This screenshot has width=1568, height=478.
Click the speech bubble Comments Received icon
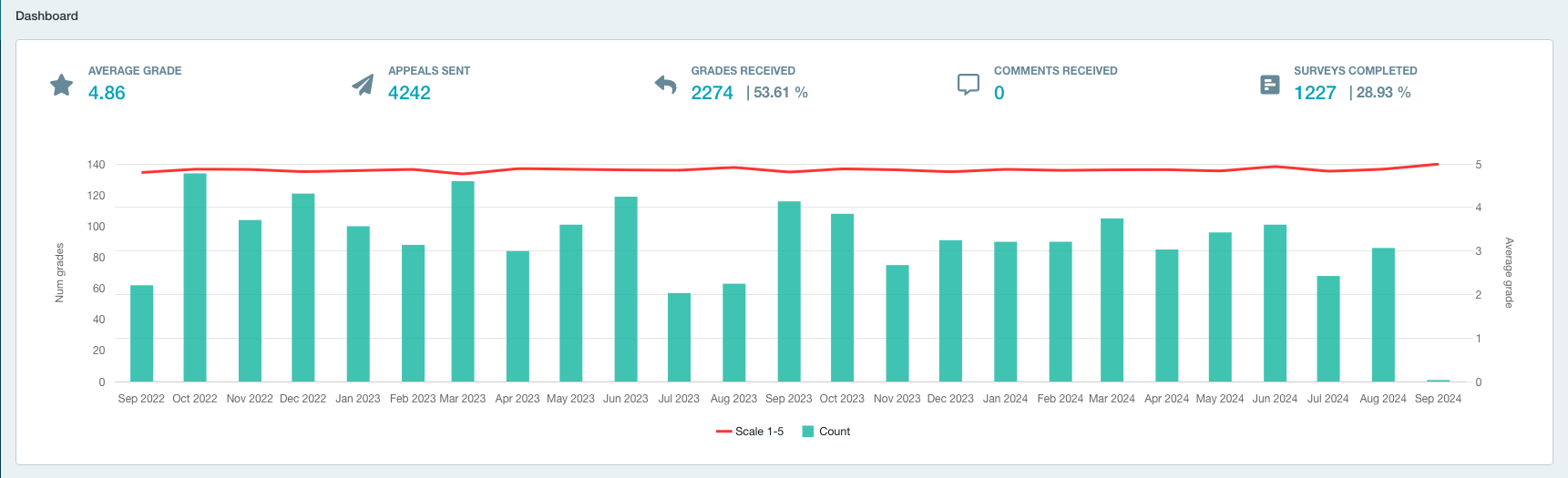pyautogui.click(x=968, y=85)
